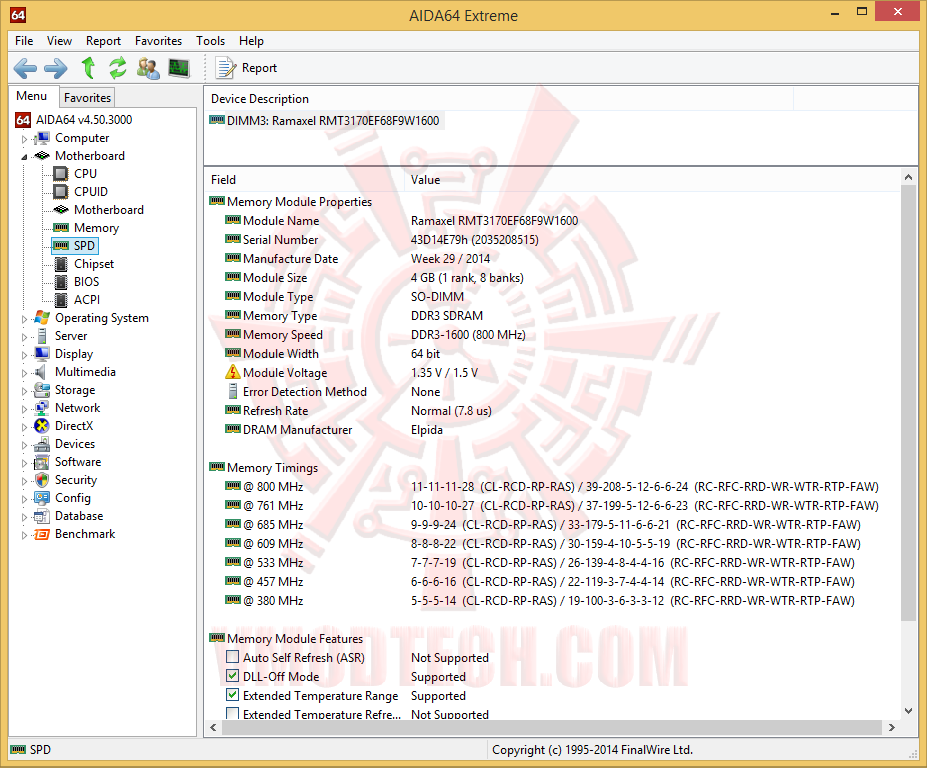Click the BIOS chip icon
Screen dimensions: 927x768
[61, 282]
